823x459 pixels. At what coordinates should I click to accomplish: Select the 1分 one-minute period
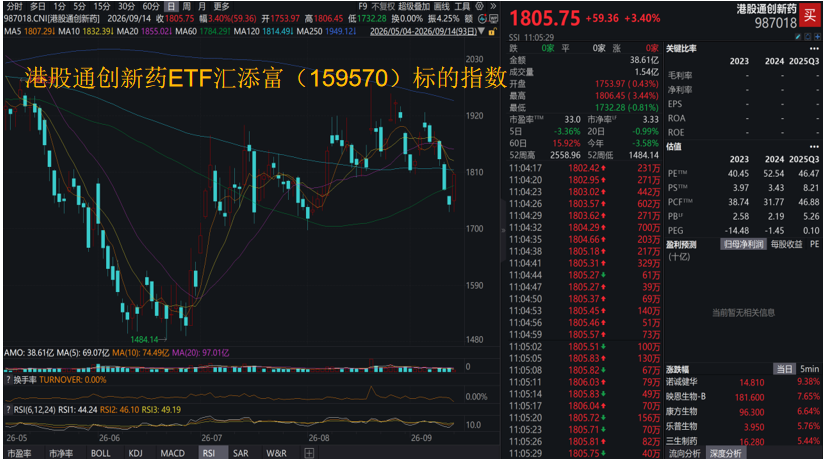pos(59,6)
